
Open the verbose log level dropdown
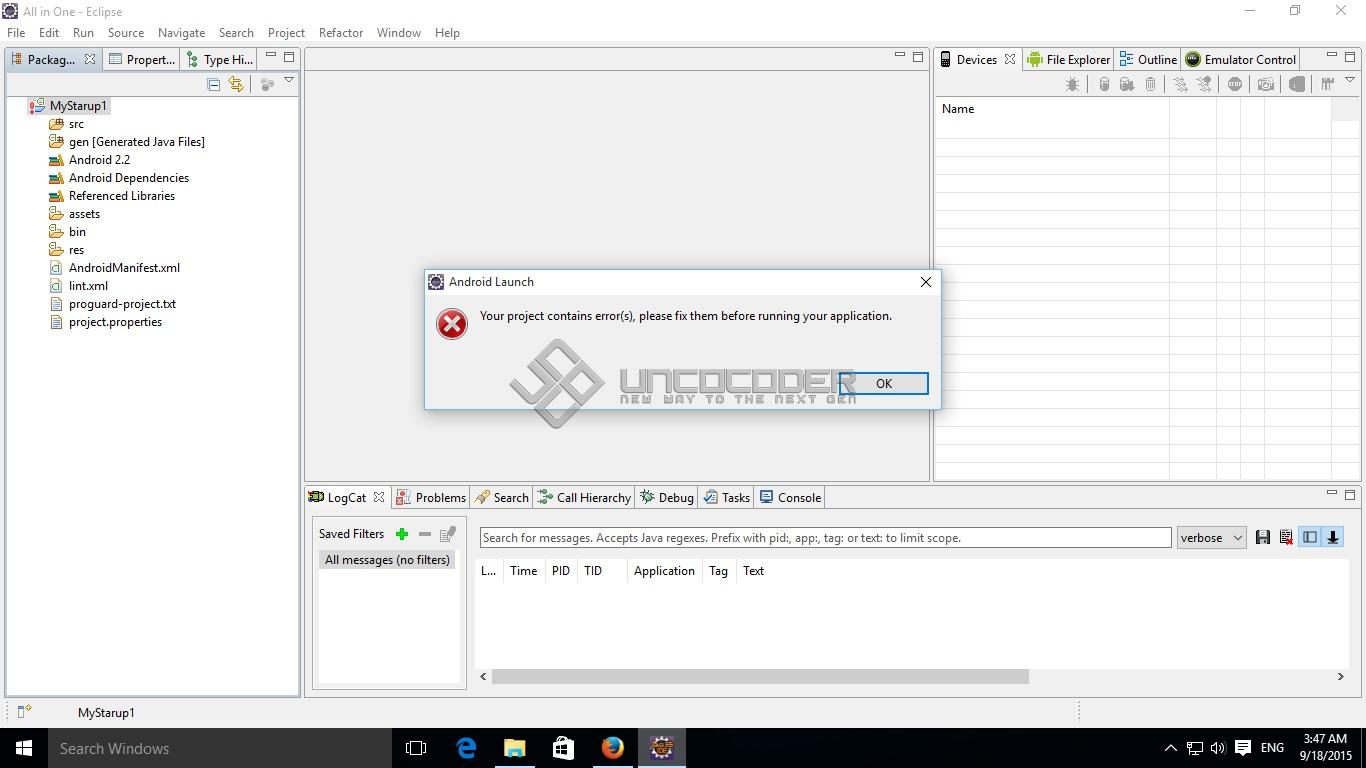click(x=1211, y=538)
